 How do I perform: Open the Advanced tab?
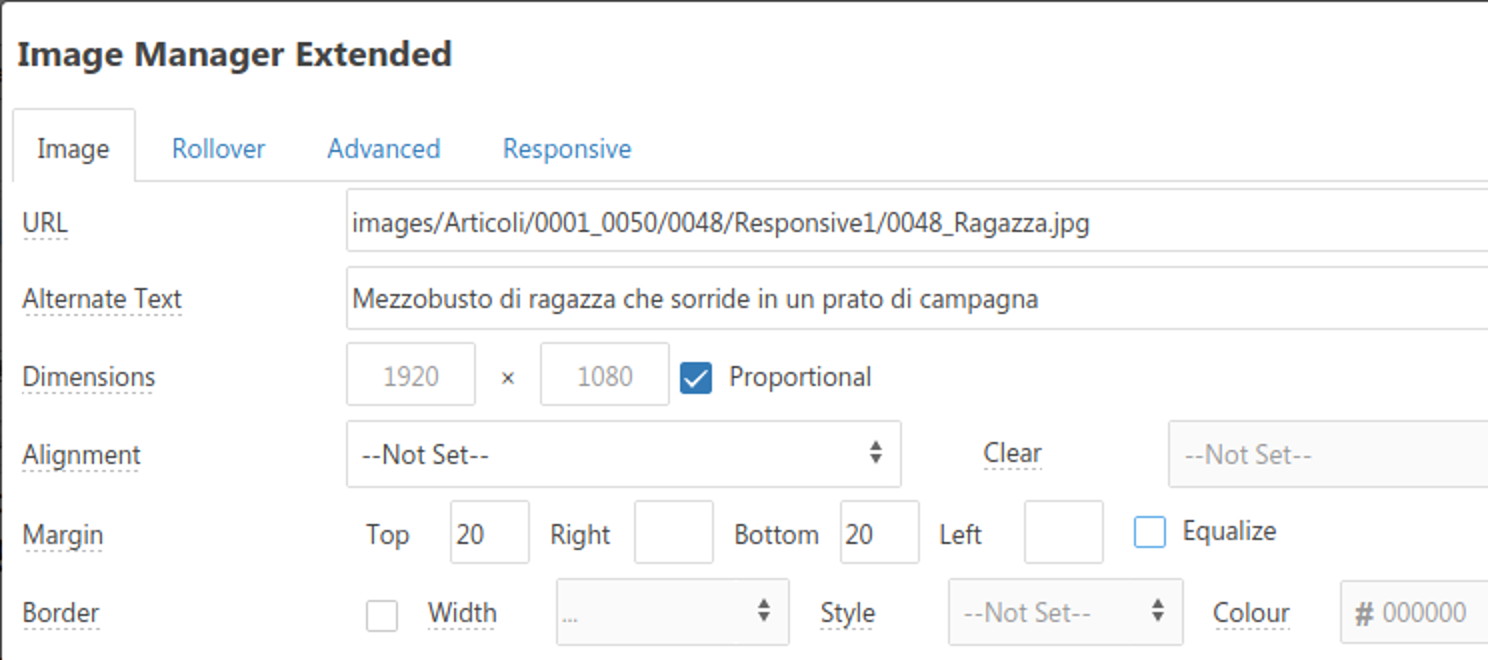384,149
